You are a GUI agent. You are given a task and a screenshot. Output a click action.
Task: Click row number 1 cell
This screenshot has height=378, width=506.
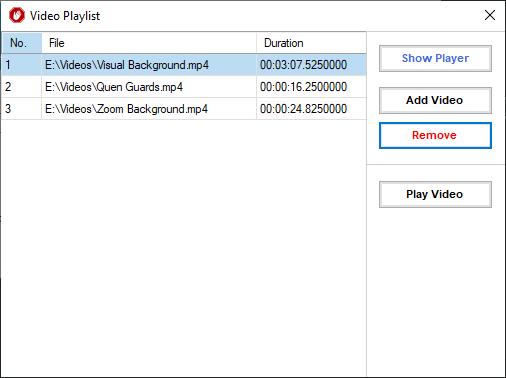coord(22,65)
